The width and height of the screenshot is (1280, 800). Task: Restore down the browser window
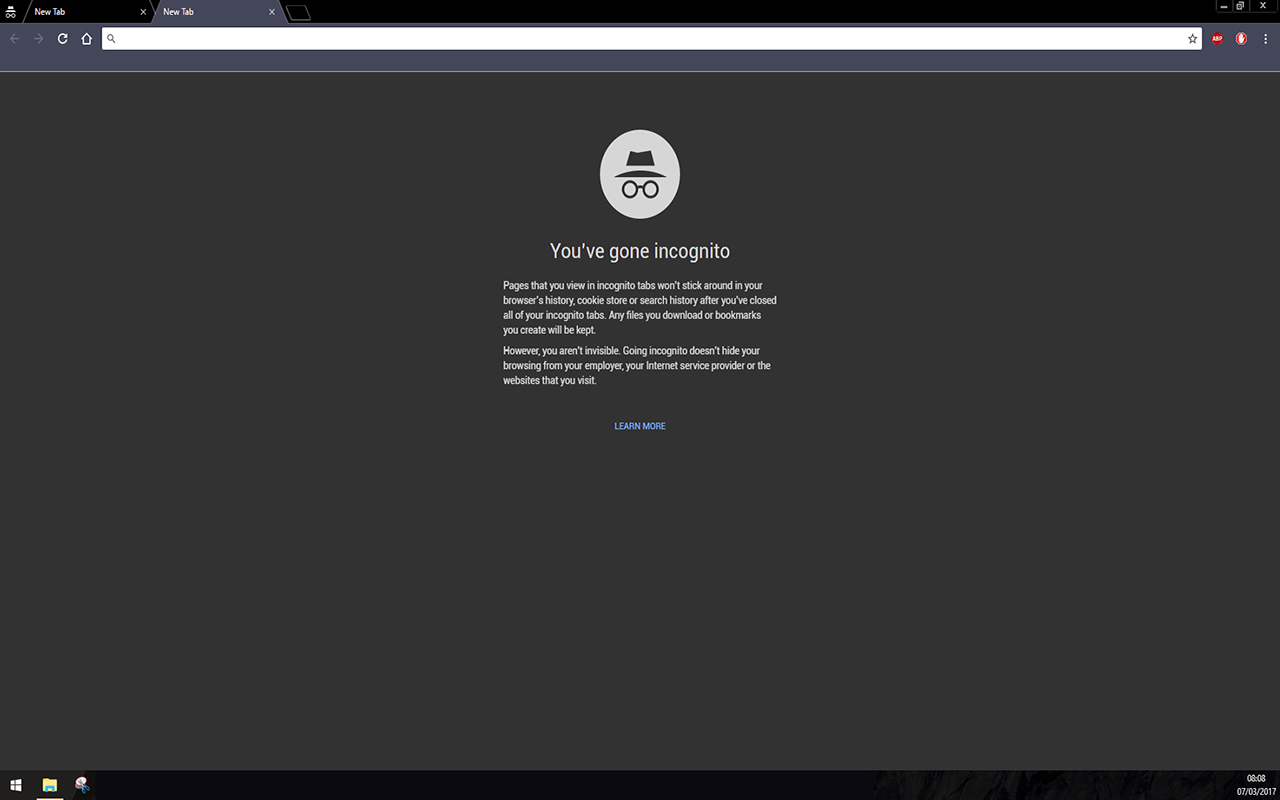[1240, 6]
